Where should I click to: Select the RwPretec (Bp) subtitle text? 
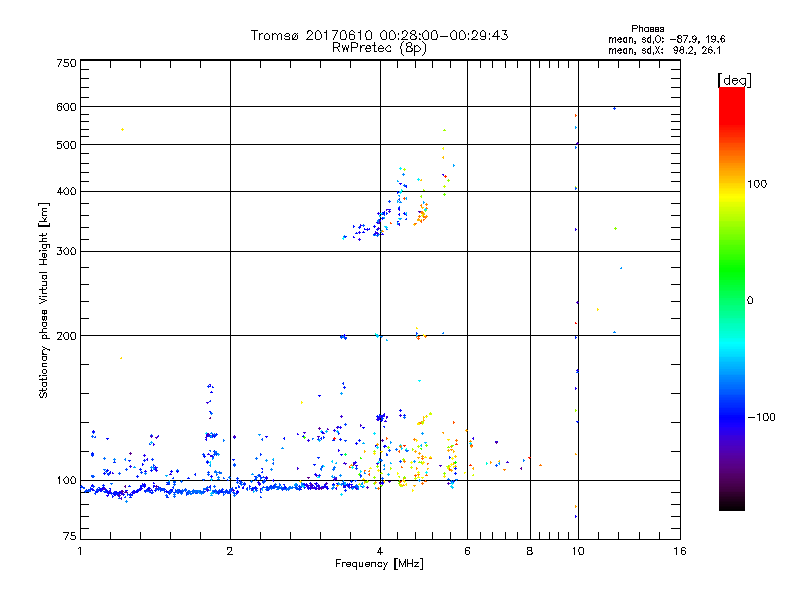coord(379,47)
